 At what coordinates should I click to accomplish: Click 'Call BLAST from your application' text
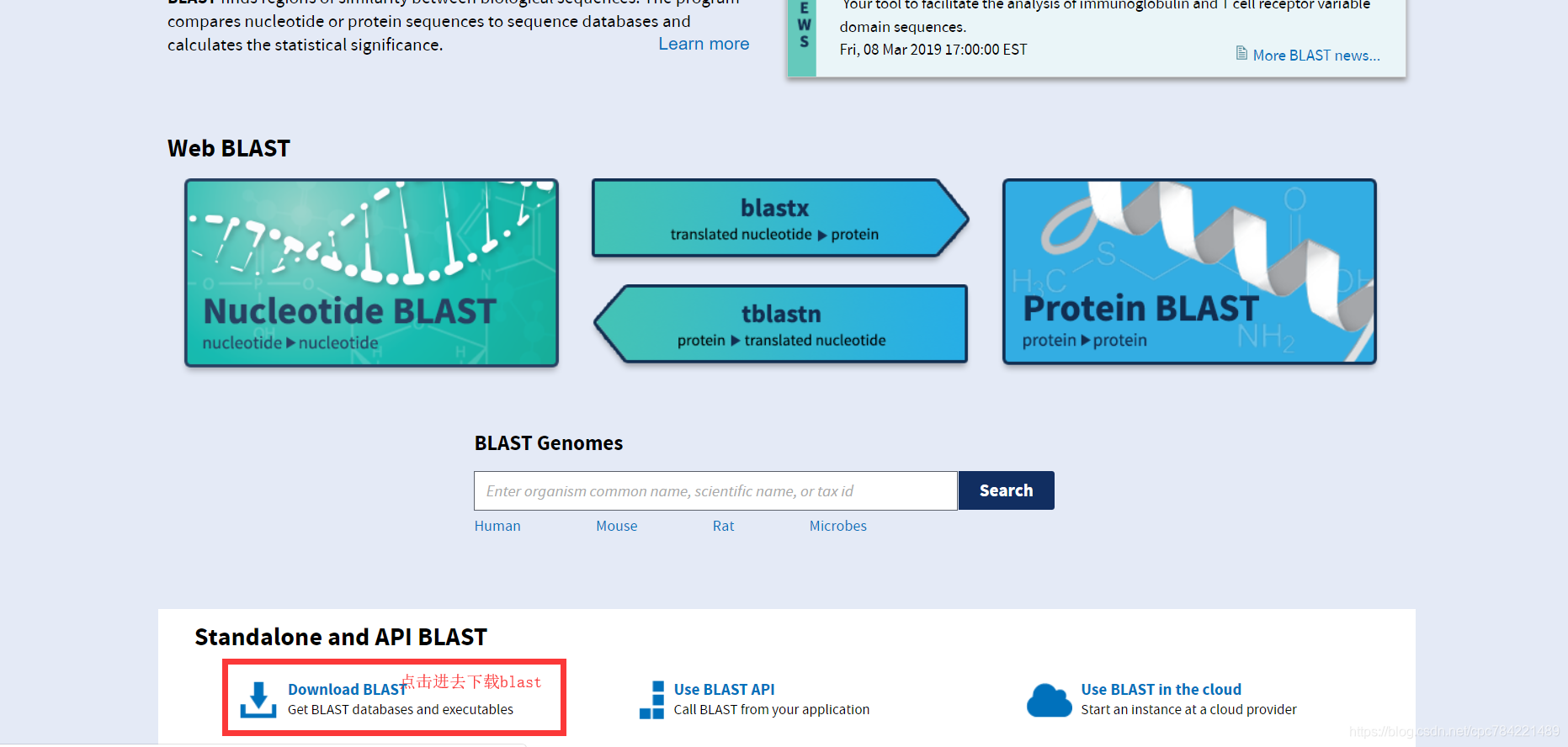click(x=772, y=710)
